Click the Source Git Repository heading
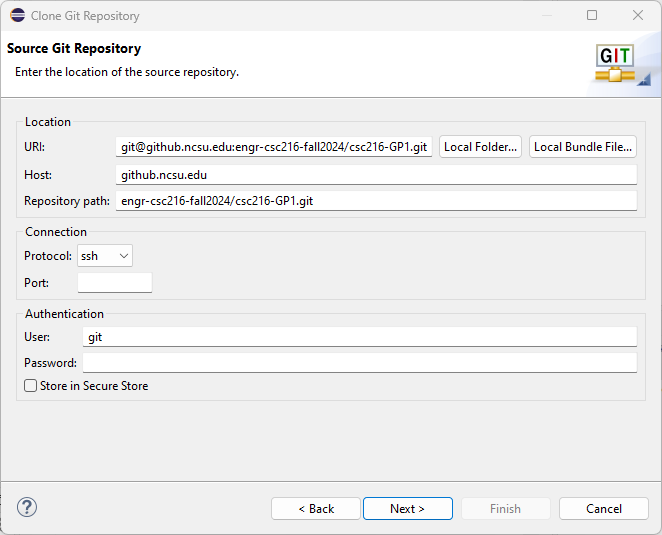 point(74,49)
